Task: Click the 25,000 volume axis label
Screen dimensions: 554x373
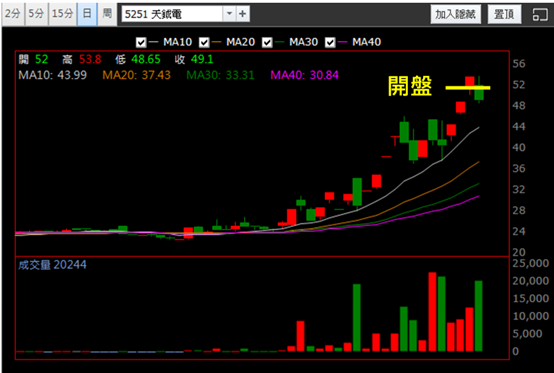Action: [x=531, y=263]
